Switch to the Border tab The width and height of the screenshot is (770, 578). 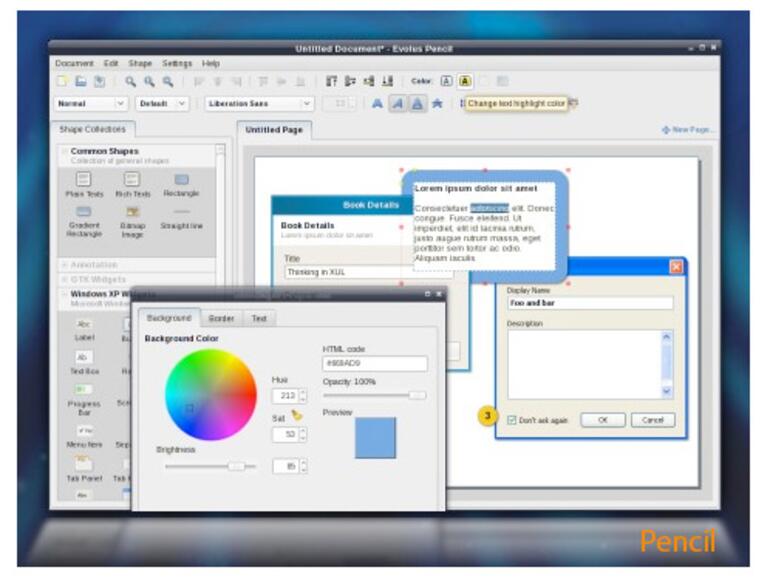[221, 318]
